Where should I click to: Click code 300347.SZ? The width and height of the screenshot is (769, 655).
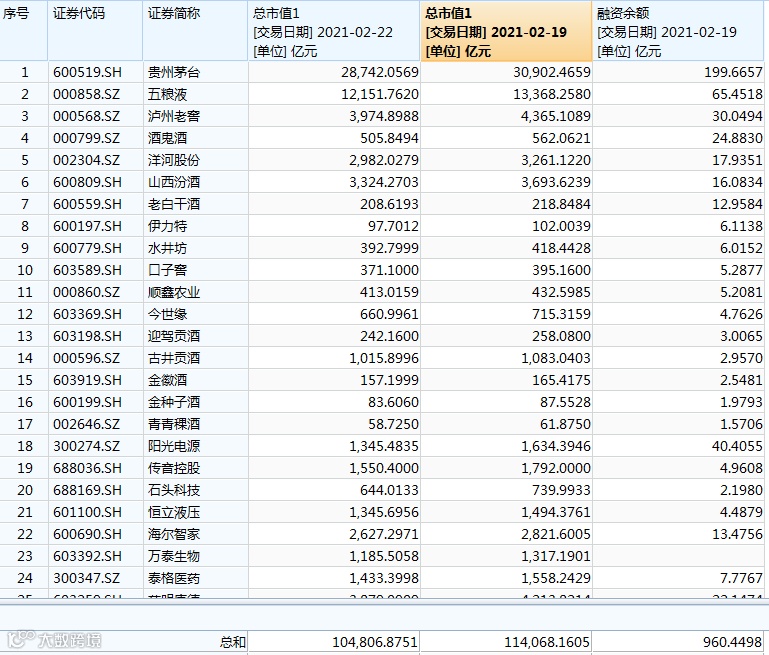click(x=86, y=578)
